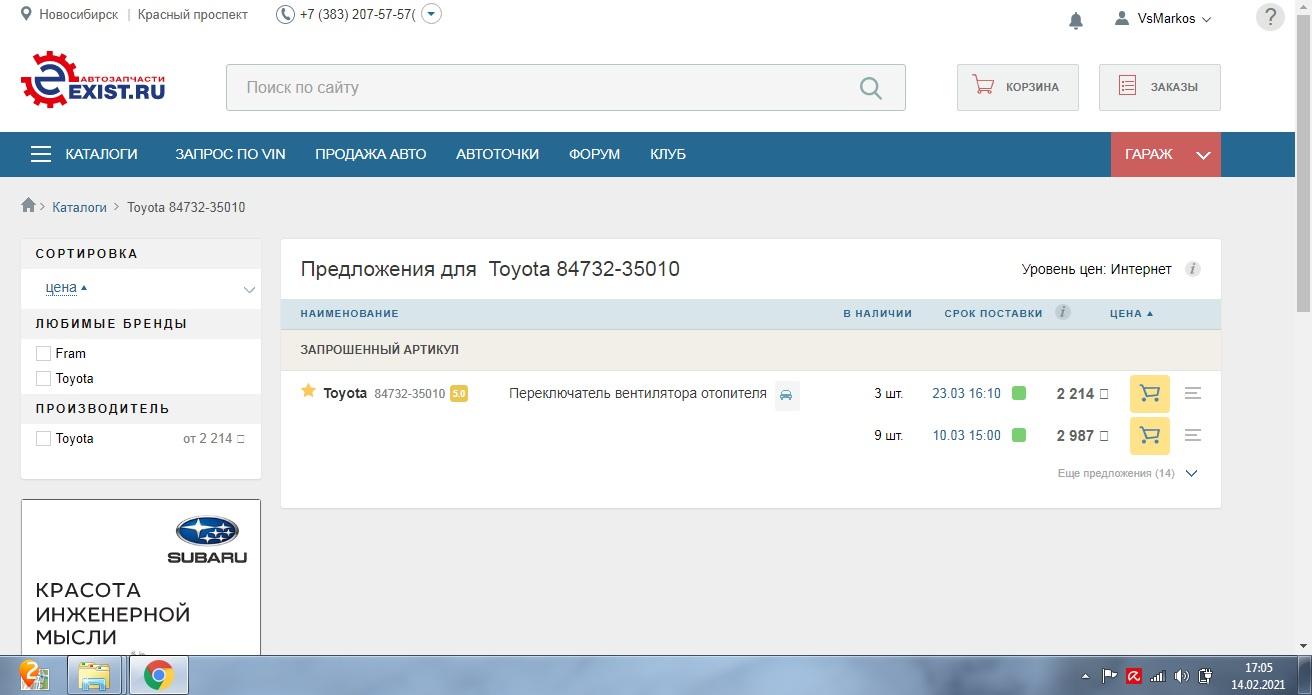The image size is (1312, 695).
Task: Click the network signal tray icon
Action: (x=1158, y=675)
